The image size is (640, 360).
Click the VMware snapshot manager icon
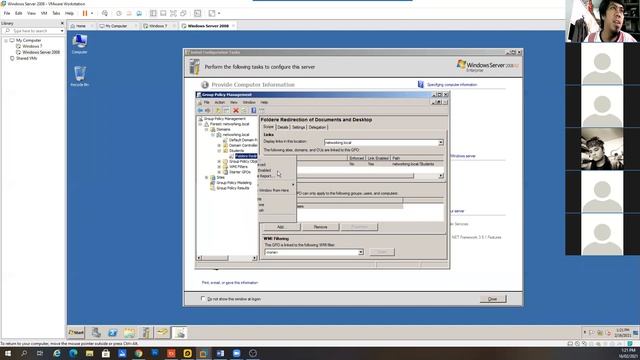pos(139,13)
